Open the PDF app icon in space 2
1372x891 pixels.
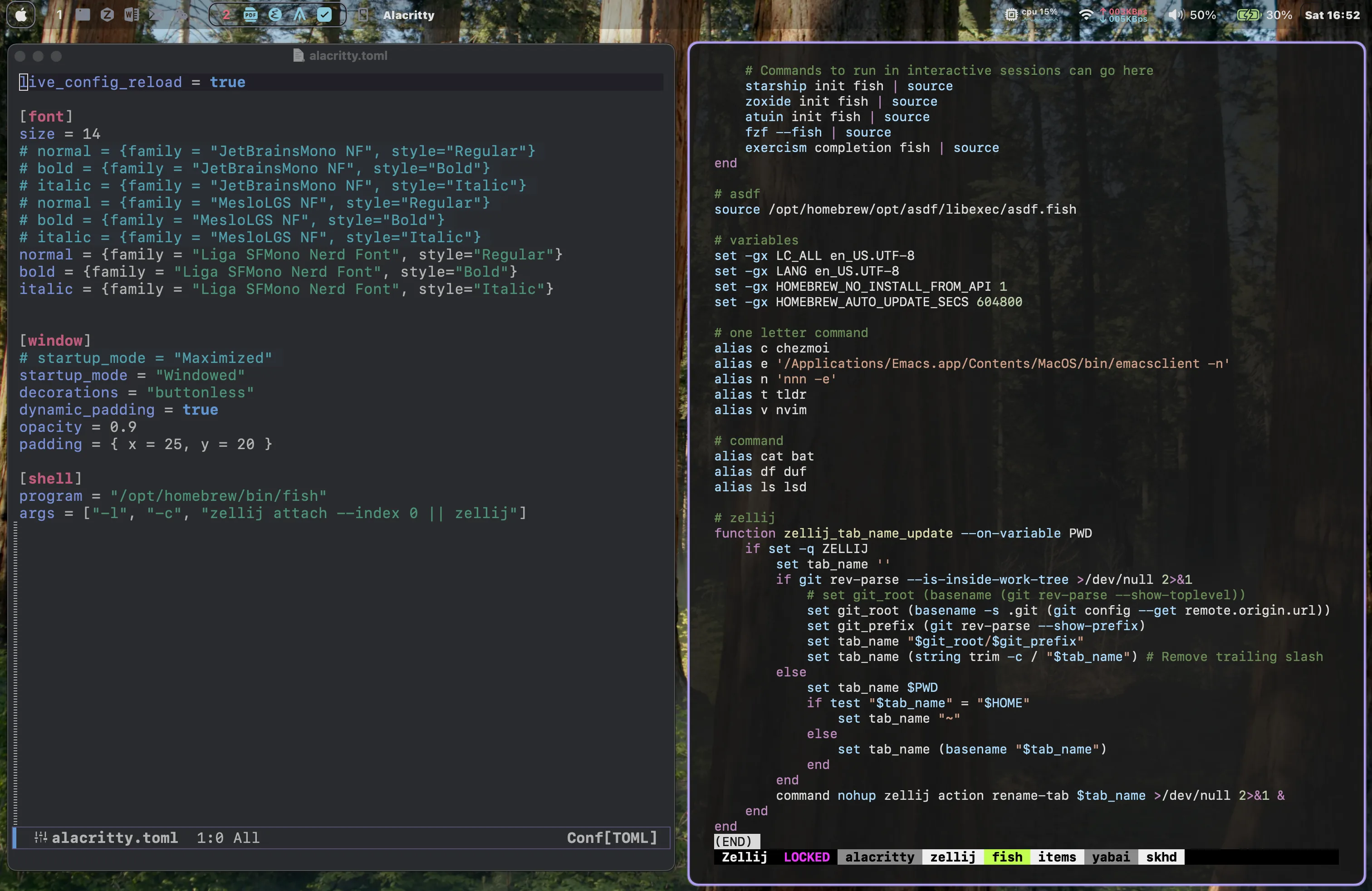point(250,15)
